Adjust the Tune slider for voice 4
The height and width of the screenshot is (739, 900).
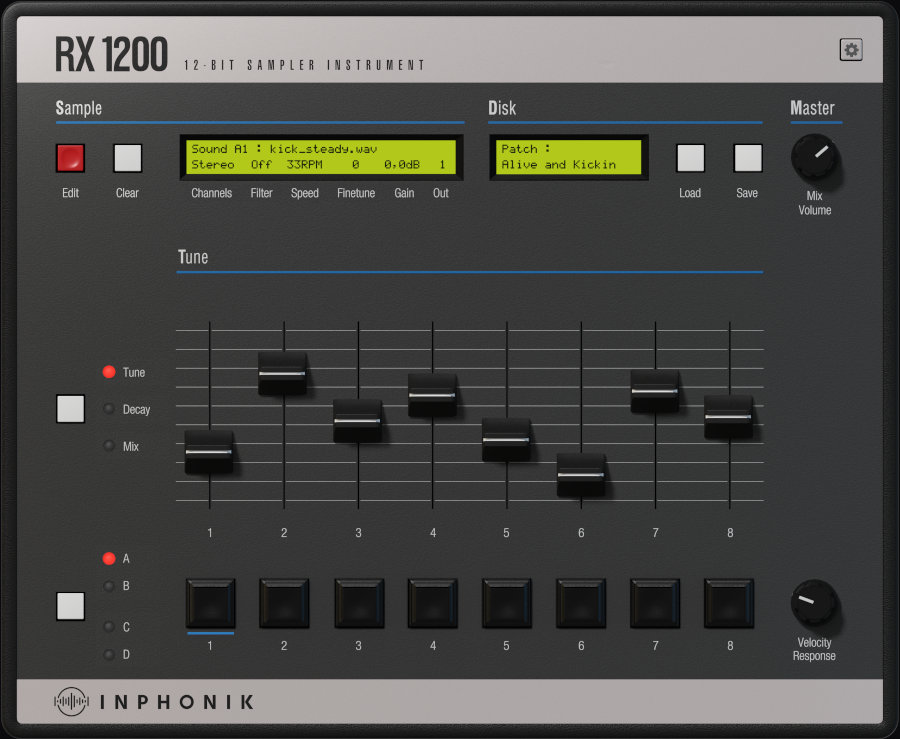coord(432,396)
